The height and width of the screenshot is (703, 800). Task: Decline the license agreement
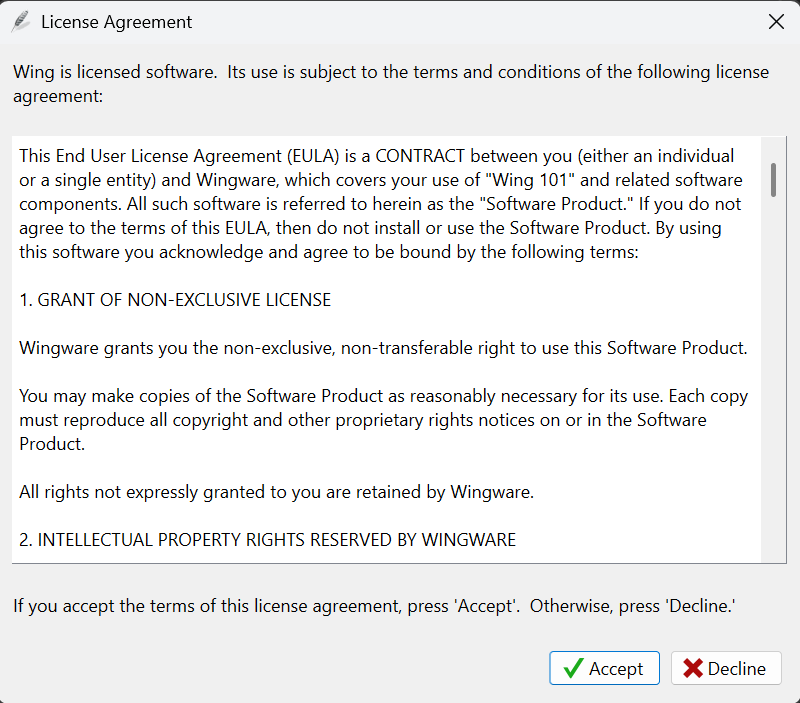coord(726,668)
